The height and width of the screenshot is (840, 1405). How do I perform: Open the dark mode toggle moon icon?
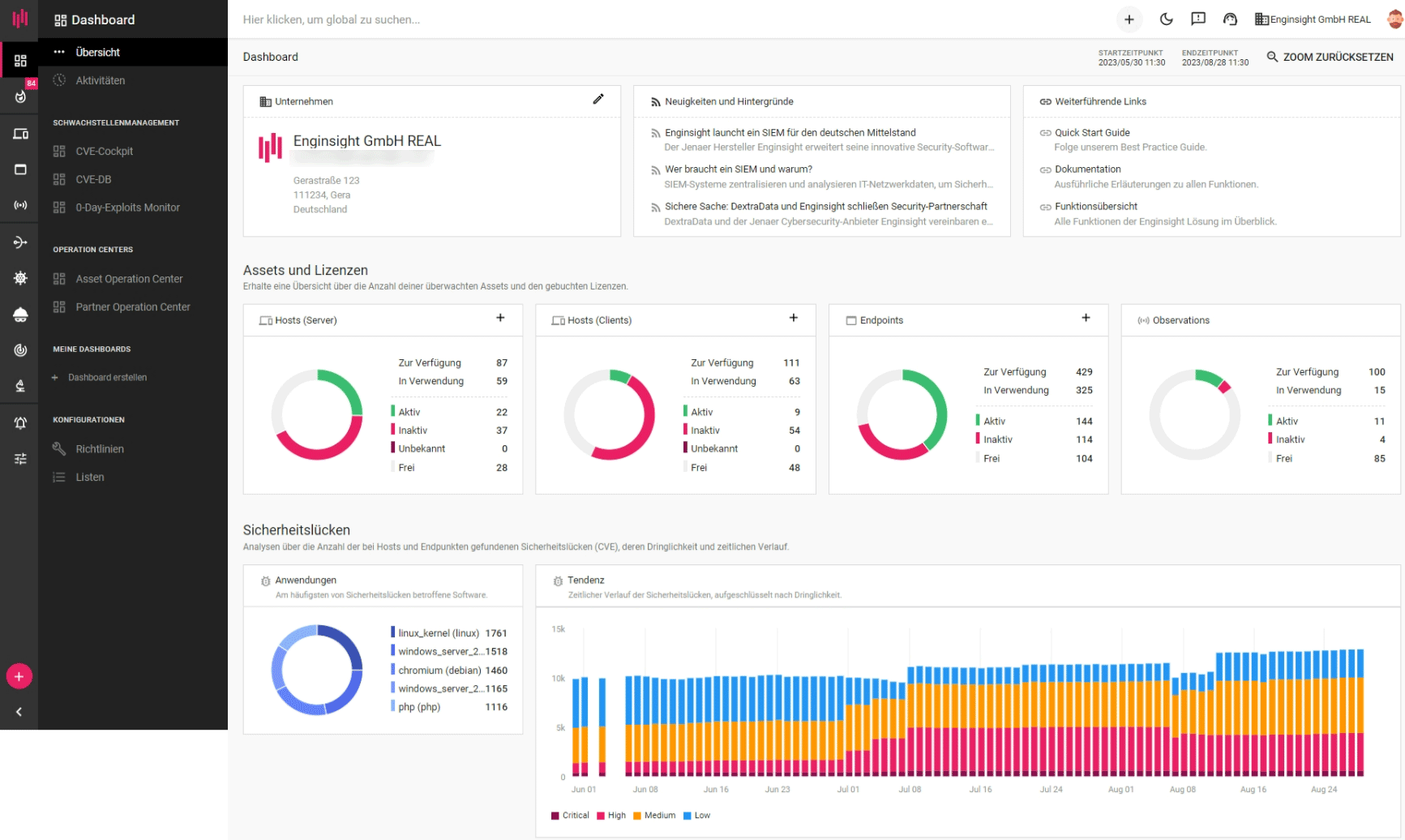point(1166,19)
